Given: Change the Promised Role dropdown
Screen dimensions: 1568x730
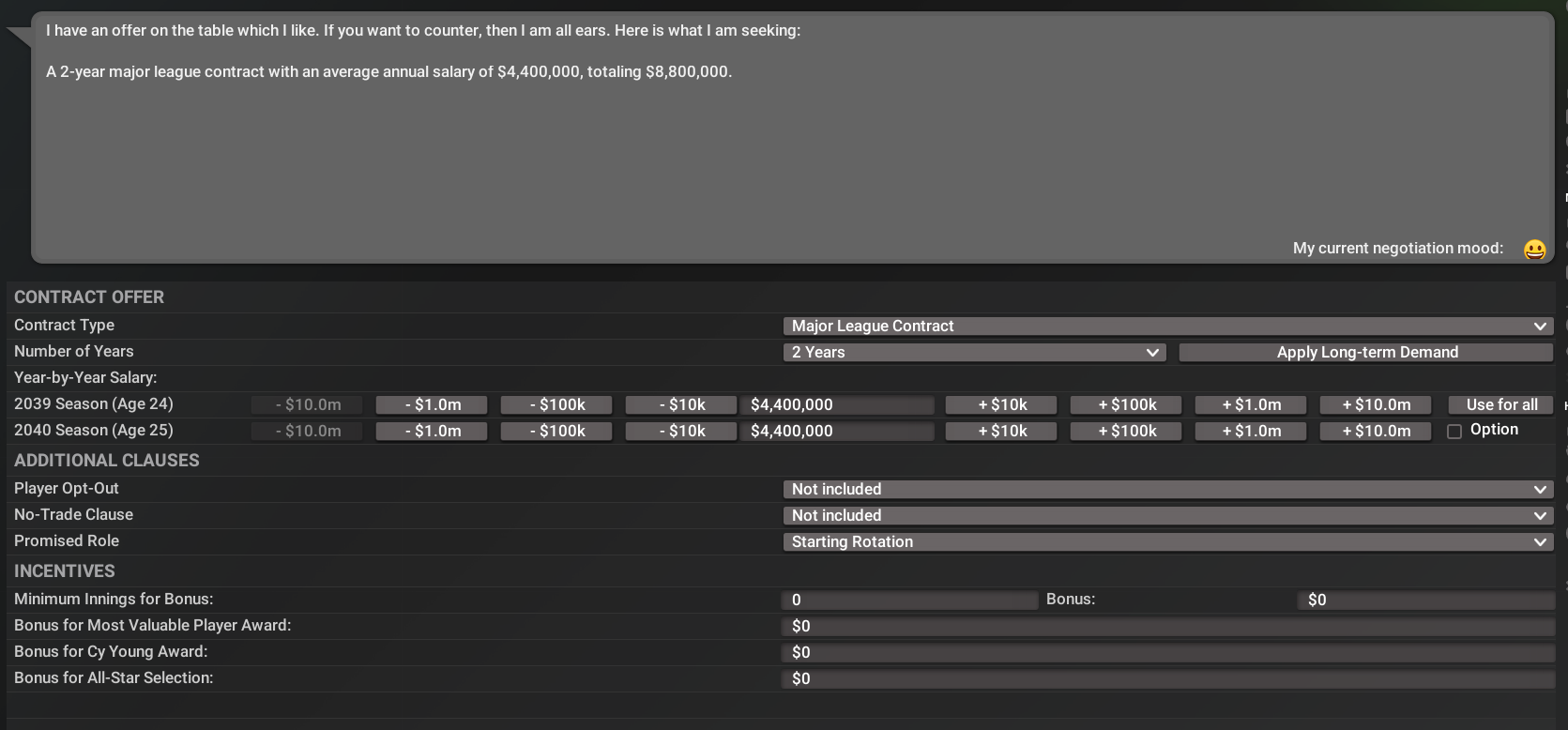Looking at the screenshot, I should (1167, 541).
